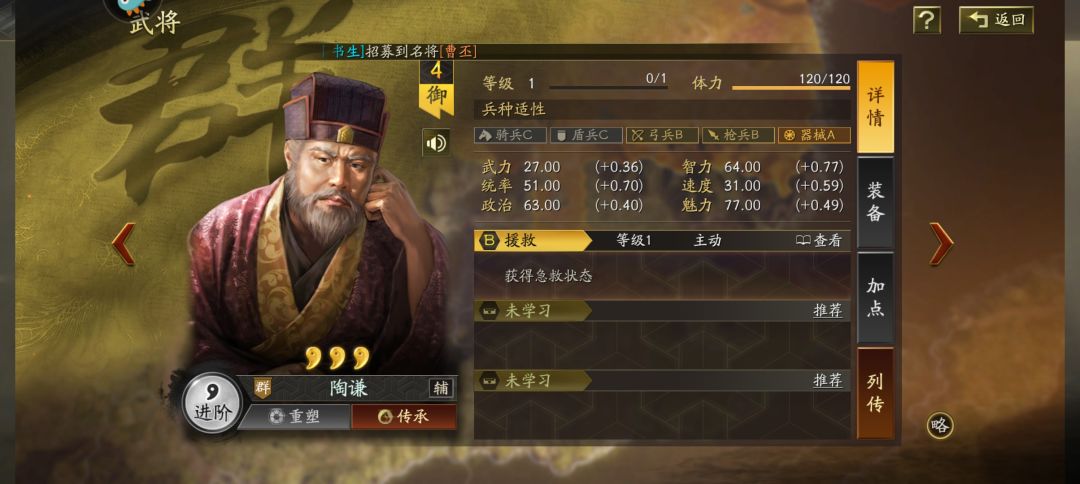1080x484 pixels.
Task: Click the 重塑 reshape button
Action: point(295,417)
